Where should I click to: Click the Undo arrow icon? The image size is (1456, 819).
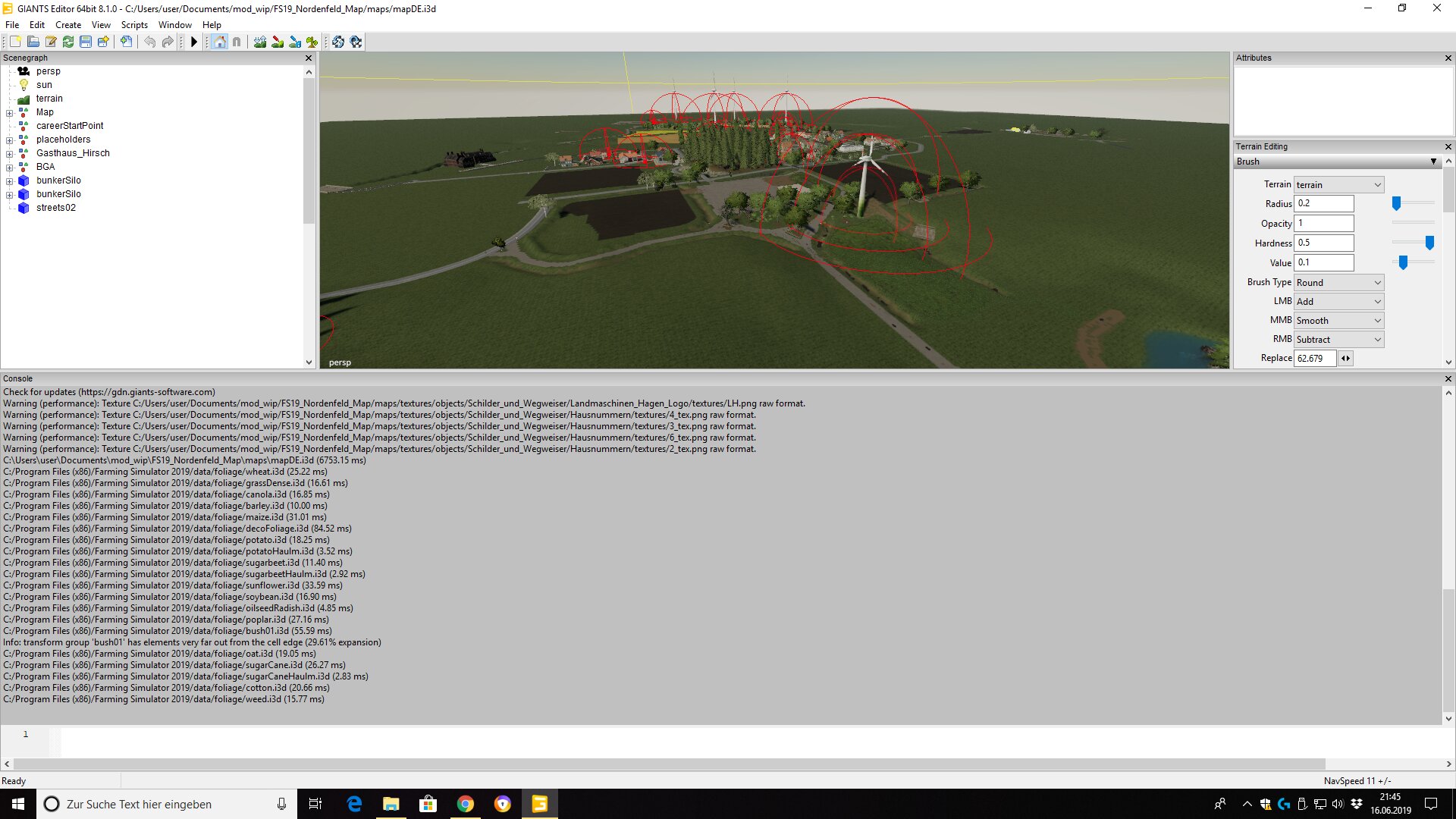click(150, 42)
